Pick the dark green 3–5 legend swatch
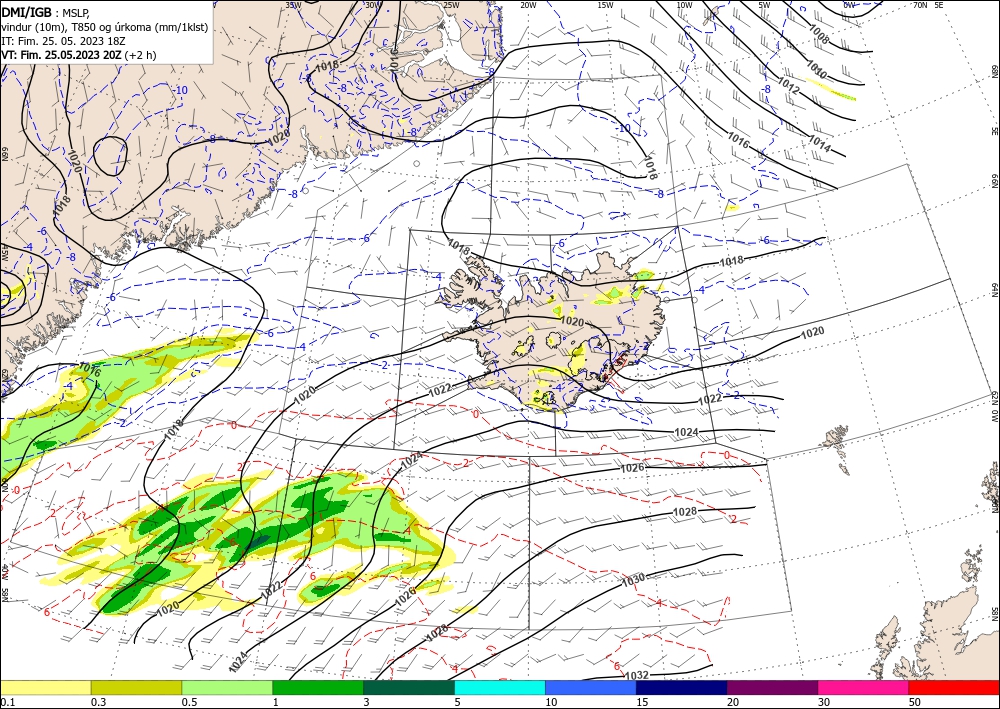This screenshot has height=709, width=1000. tap(409, 687)
